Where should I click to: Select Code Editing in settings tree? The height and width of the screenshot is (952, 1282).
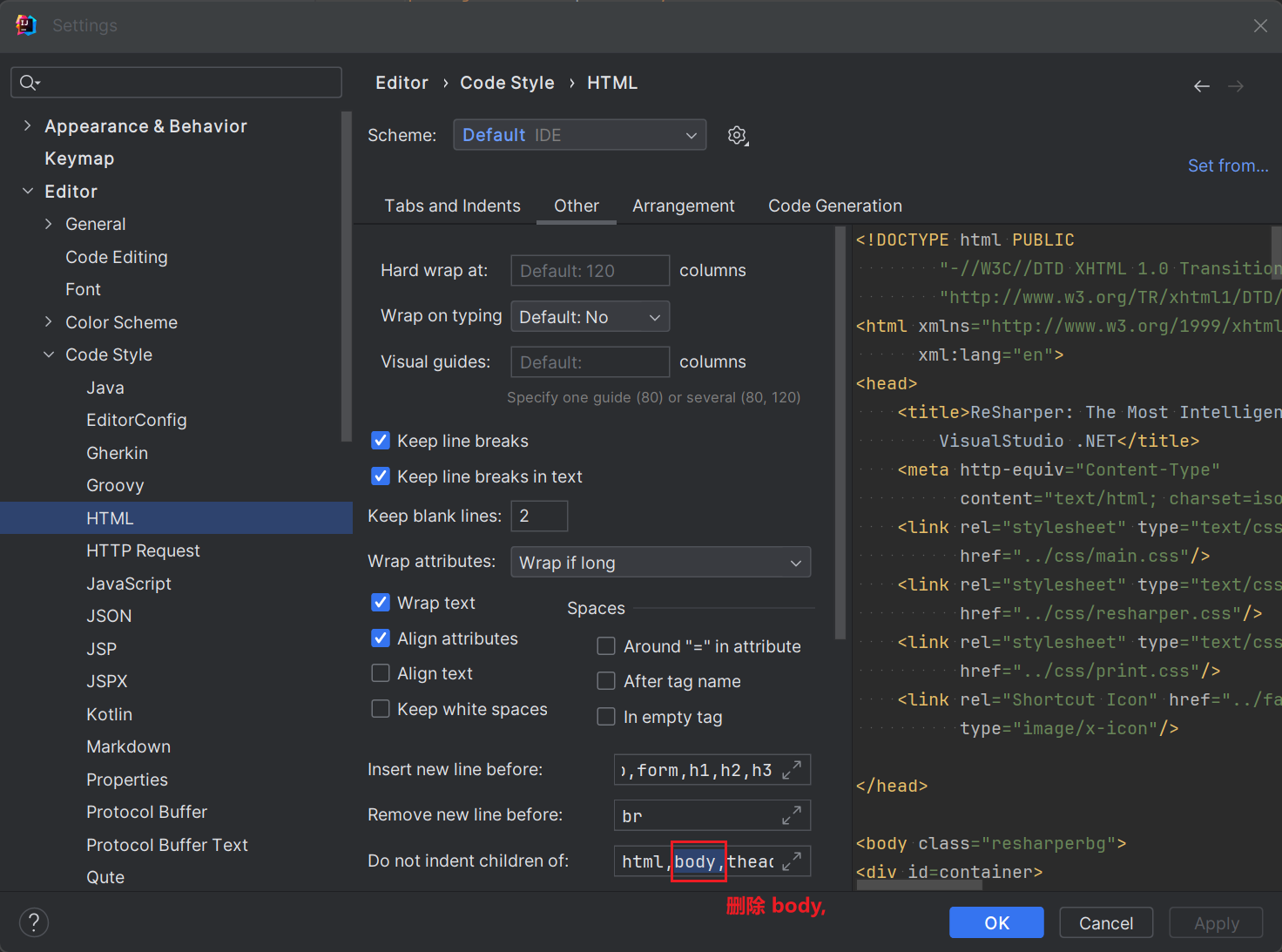(x=117, y=257)
